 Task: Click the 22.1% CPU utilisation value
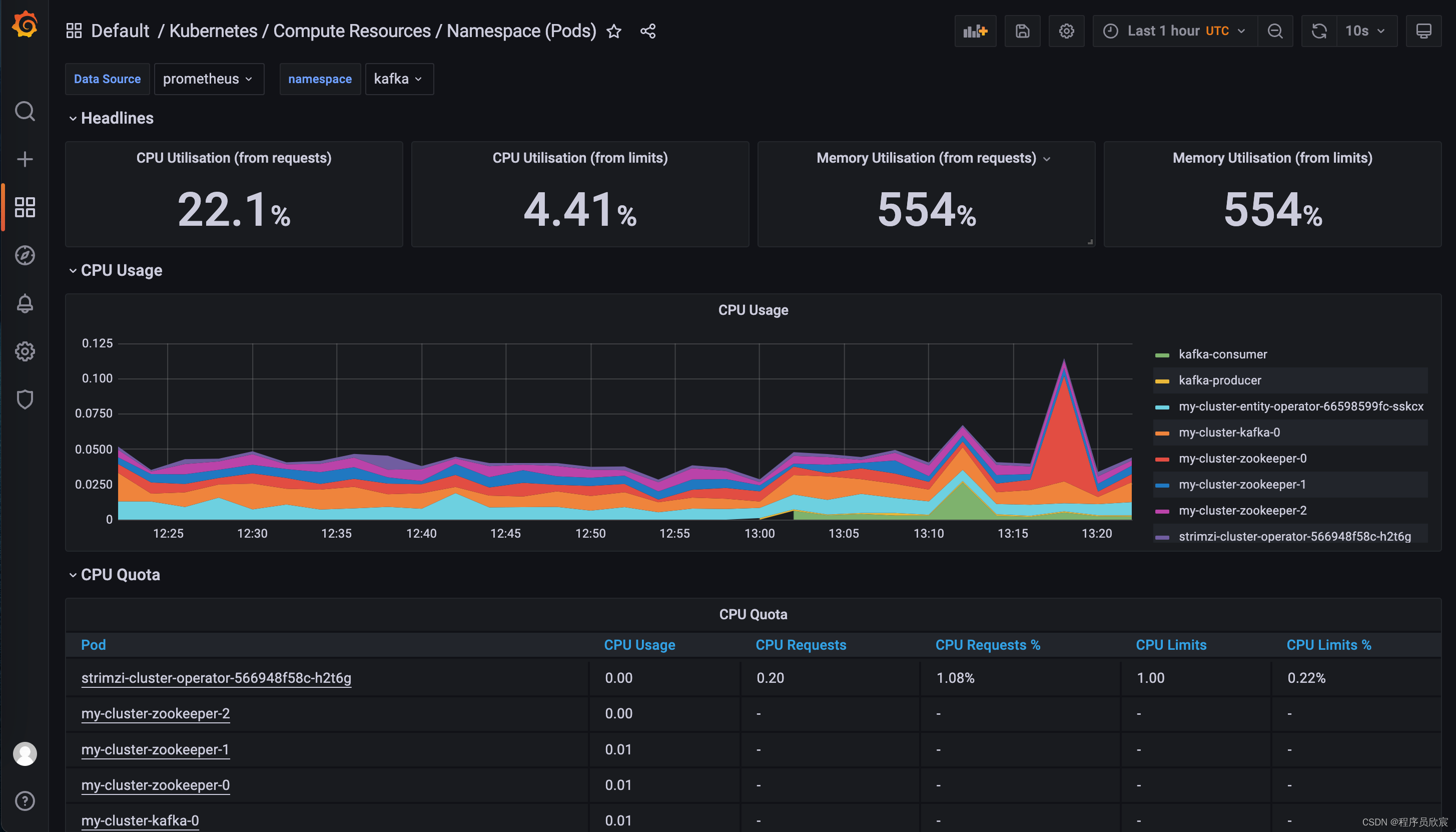tap(234, 210)
